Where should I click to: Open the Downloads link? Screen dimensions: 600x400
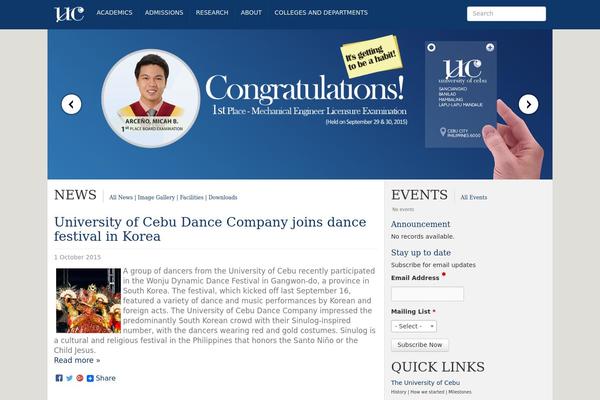tap(223, 198)
